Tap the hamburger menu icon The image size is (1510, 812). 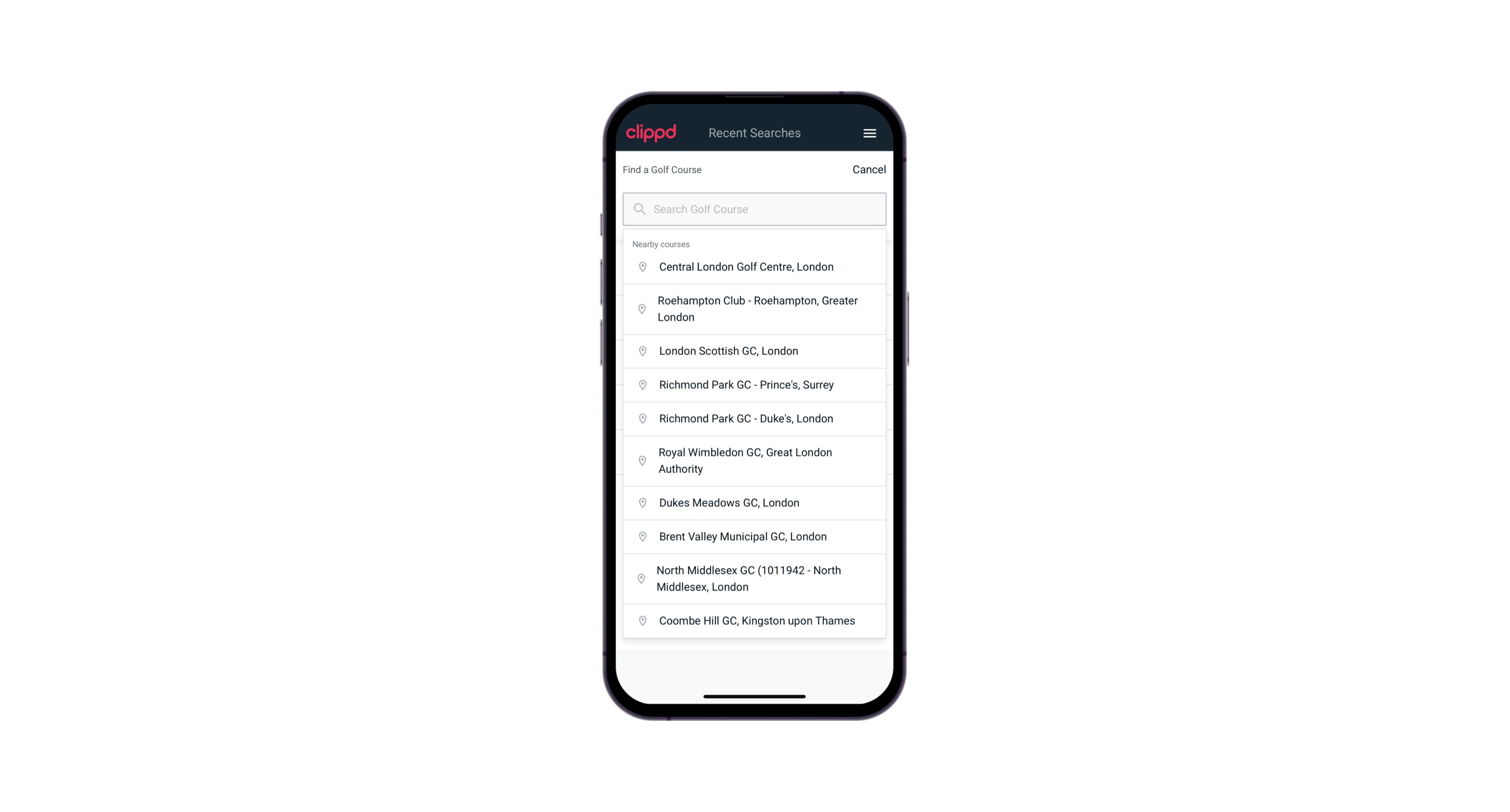tap(870, 133)
